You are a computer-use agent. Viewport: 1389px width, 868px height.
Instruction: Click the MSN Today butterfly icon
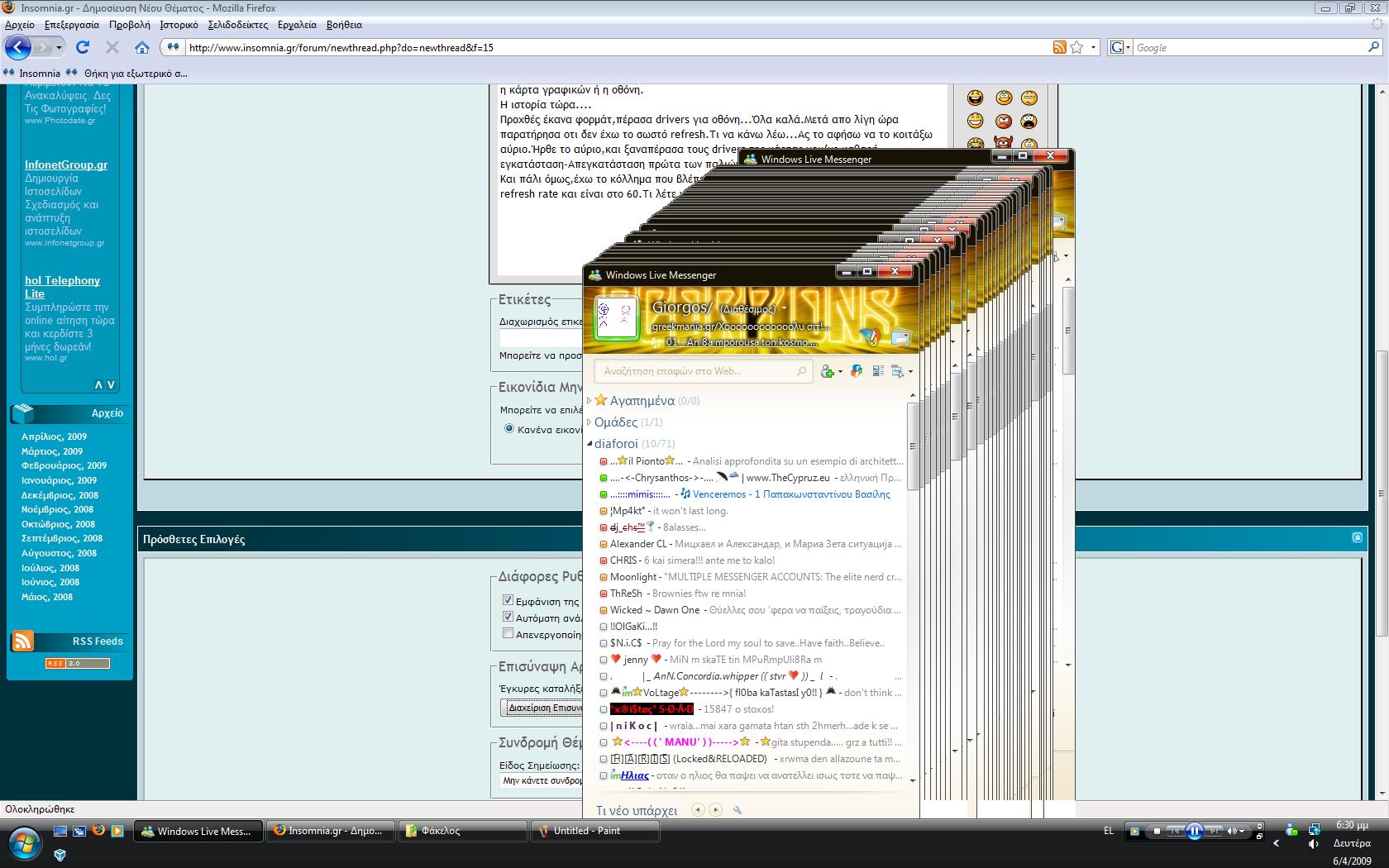[871, 336]
